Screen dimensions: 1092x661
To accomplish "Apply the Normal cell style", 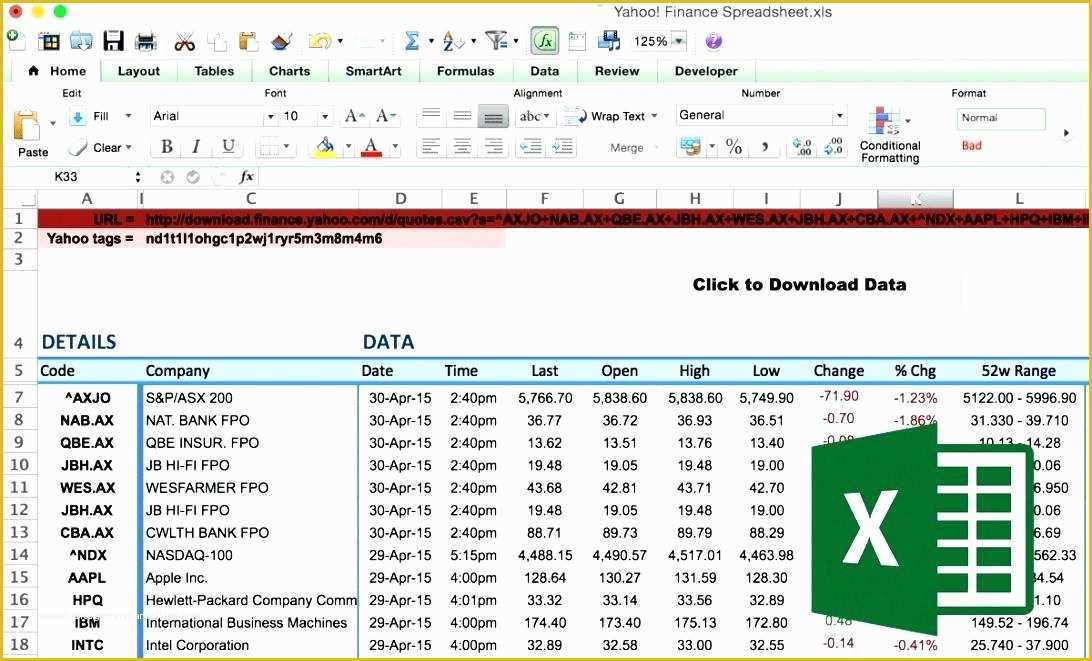I will (x=1001, y=118).
